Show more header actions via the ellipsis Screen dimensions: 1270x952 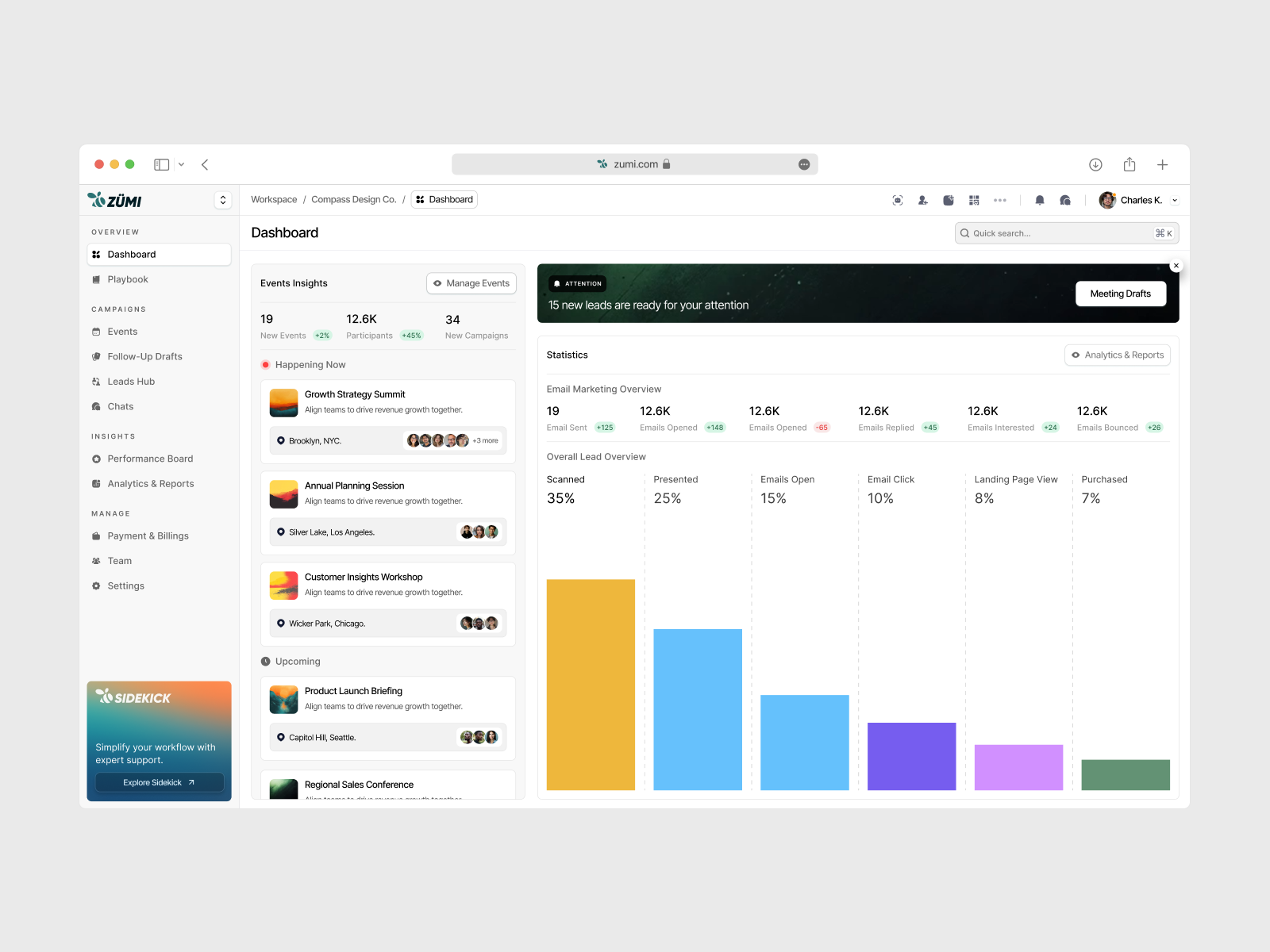tap(1000, 201)
